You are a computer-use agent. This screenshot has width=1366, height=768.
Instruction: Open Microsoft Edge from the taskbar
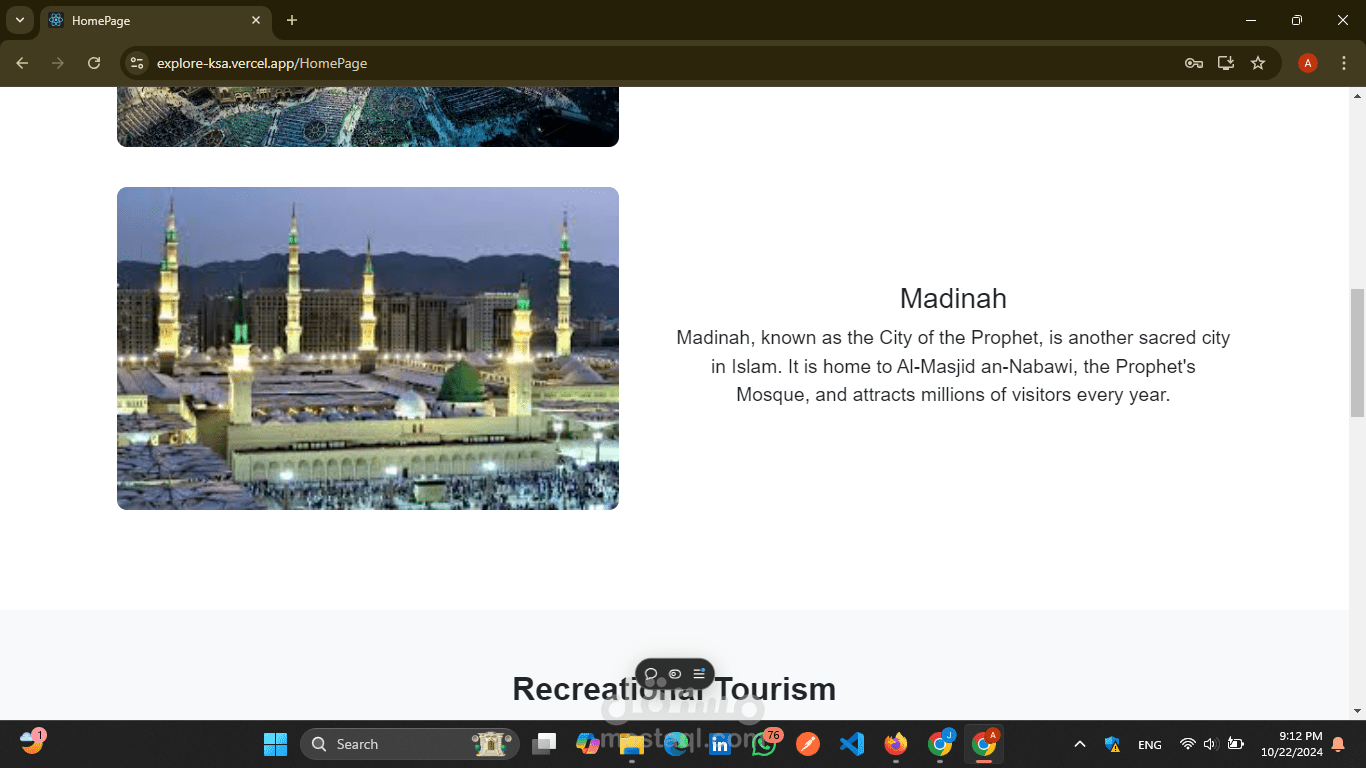676,744
